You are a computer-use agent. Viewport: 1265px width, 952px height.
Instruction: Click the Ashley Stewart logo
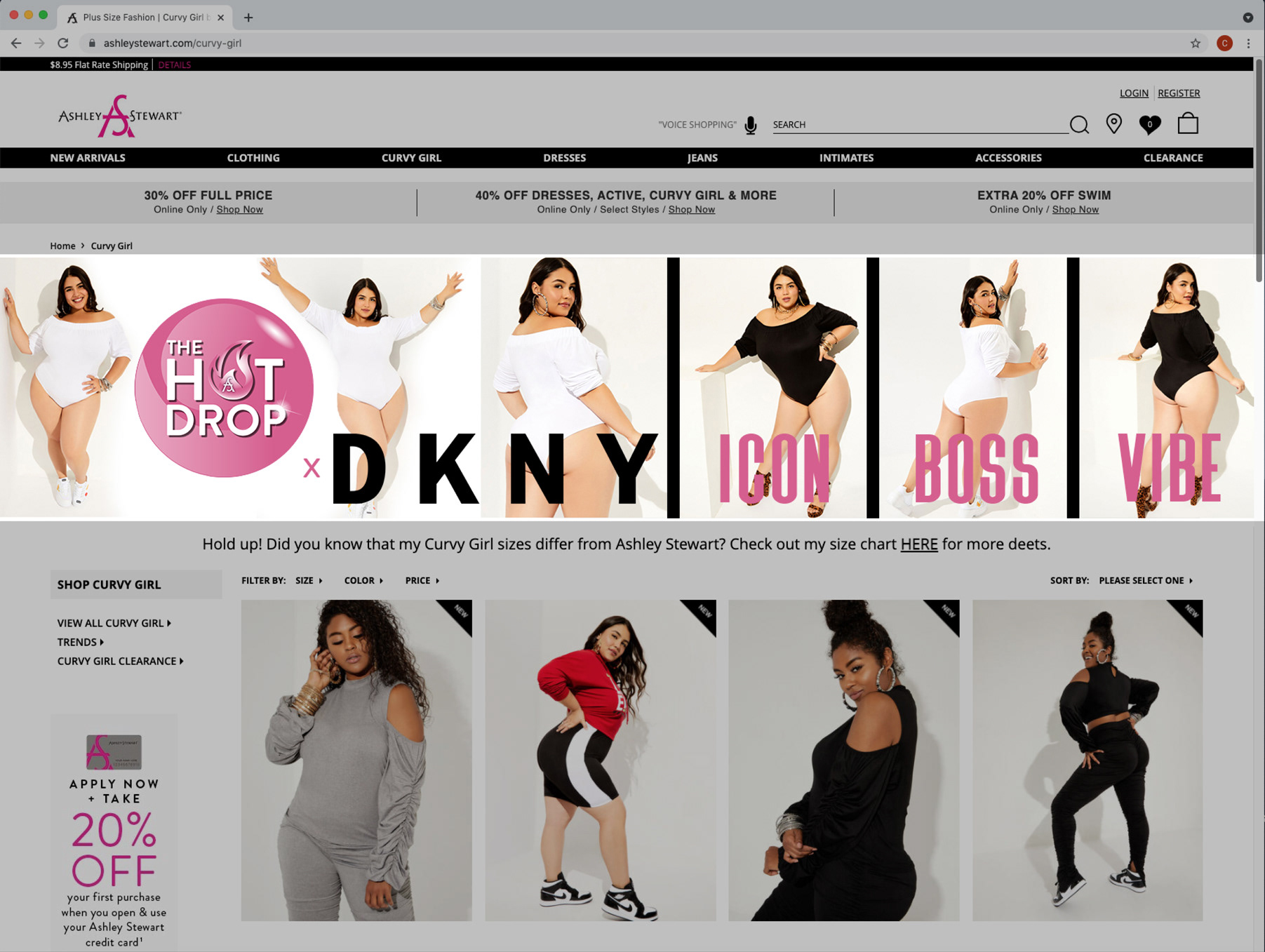[119, 116]
